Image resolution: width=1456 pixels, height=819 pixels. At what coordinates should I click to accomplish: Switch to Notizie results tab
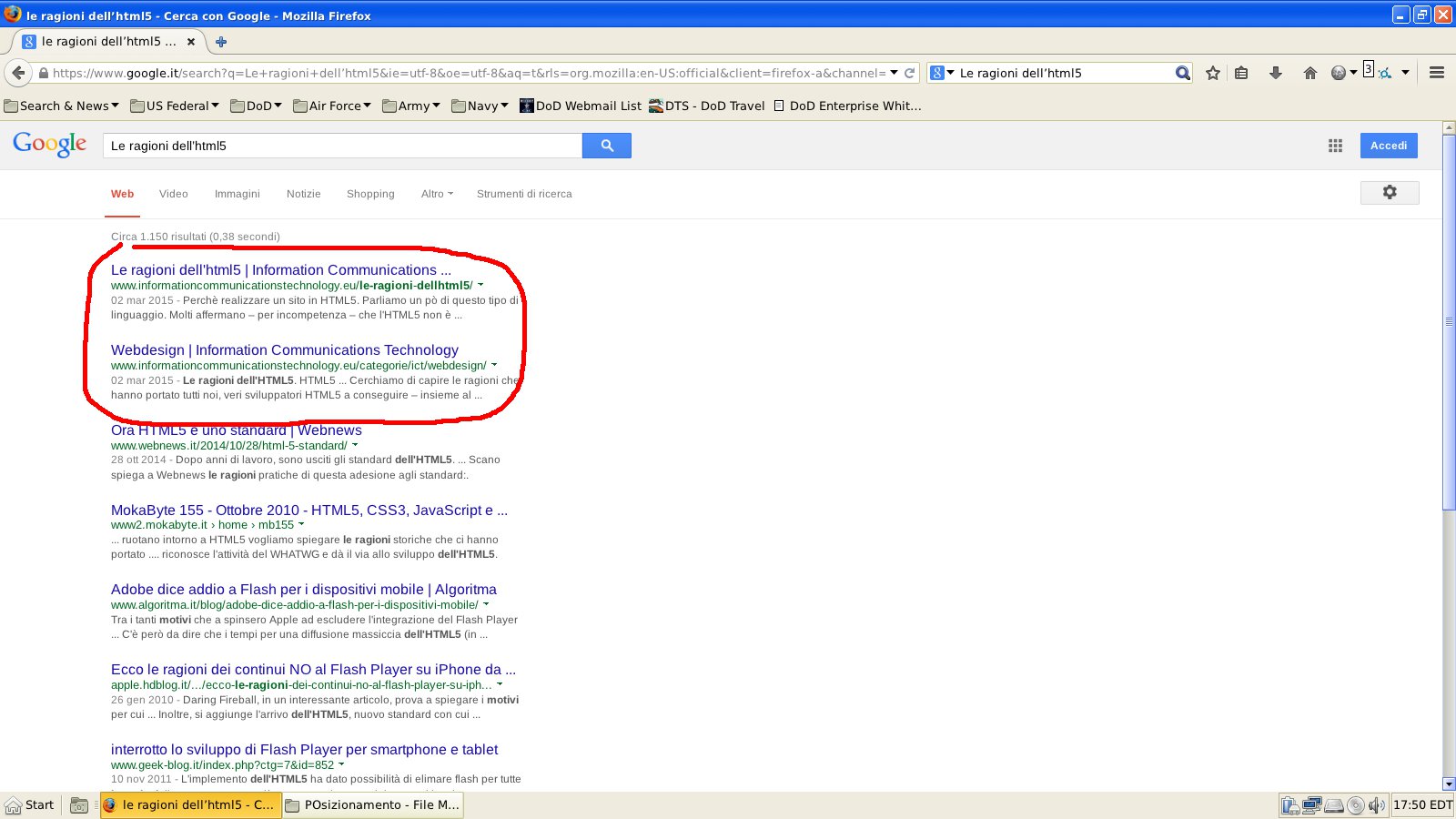pos(303,194)
